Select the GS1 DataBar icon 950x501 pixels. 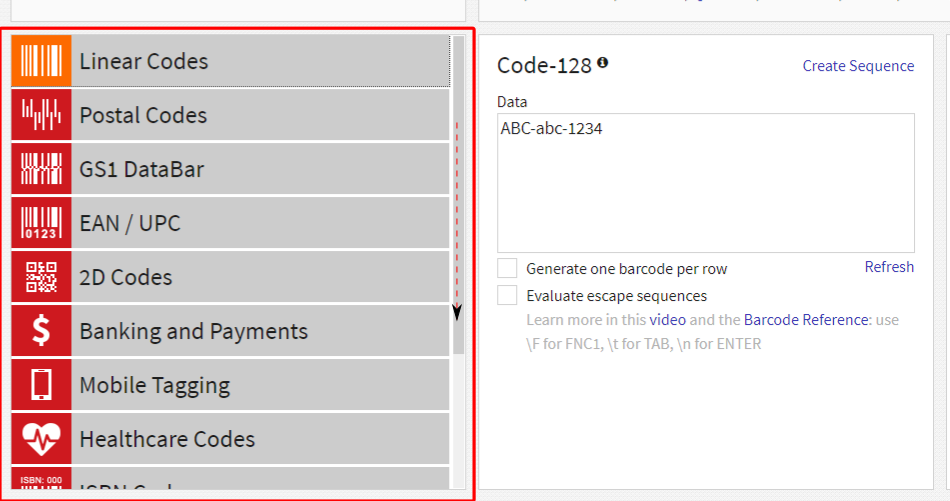[x=41, y=169]
